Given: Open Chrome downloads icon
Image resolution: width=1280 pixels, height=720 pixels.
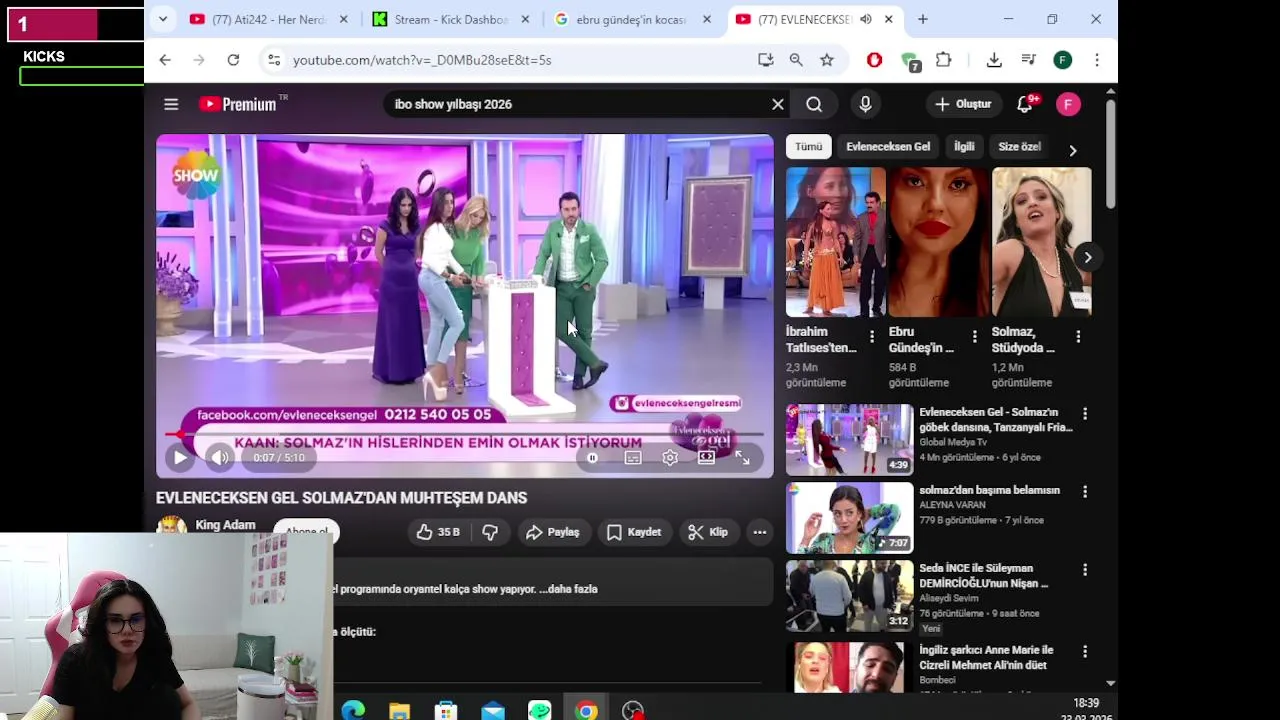Looking at the screenshot, I should click(994, 60).
